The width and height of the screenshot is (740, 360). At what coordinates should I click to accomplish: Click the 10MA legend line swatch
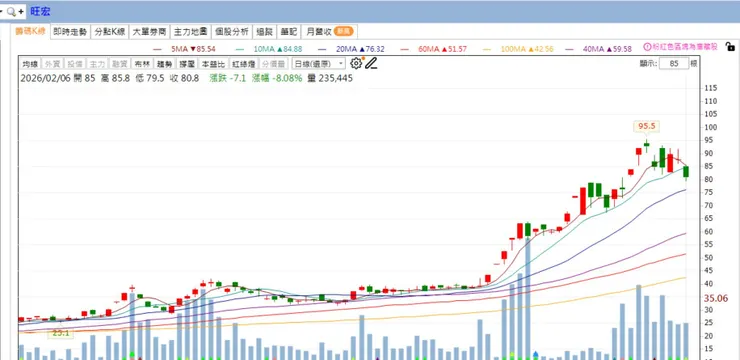[240, 49]
